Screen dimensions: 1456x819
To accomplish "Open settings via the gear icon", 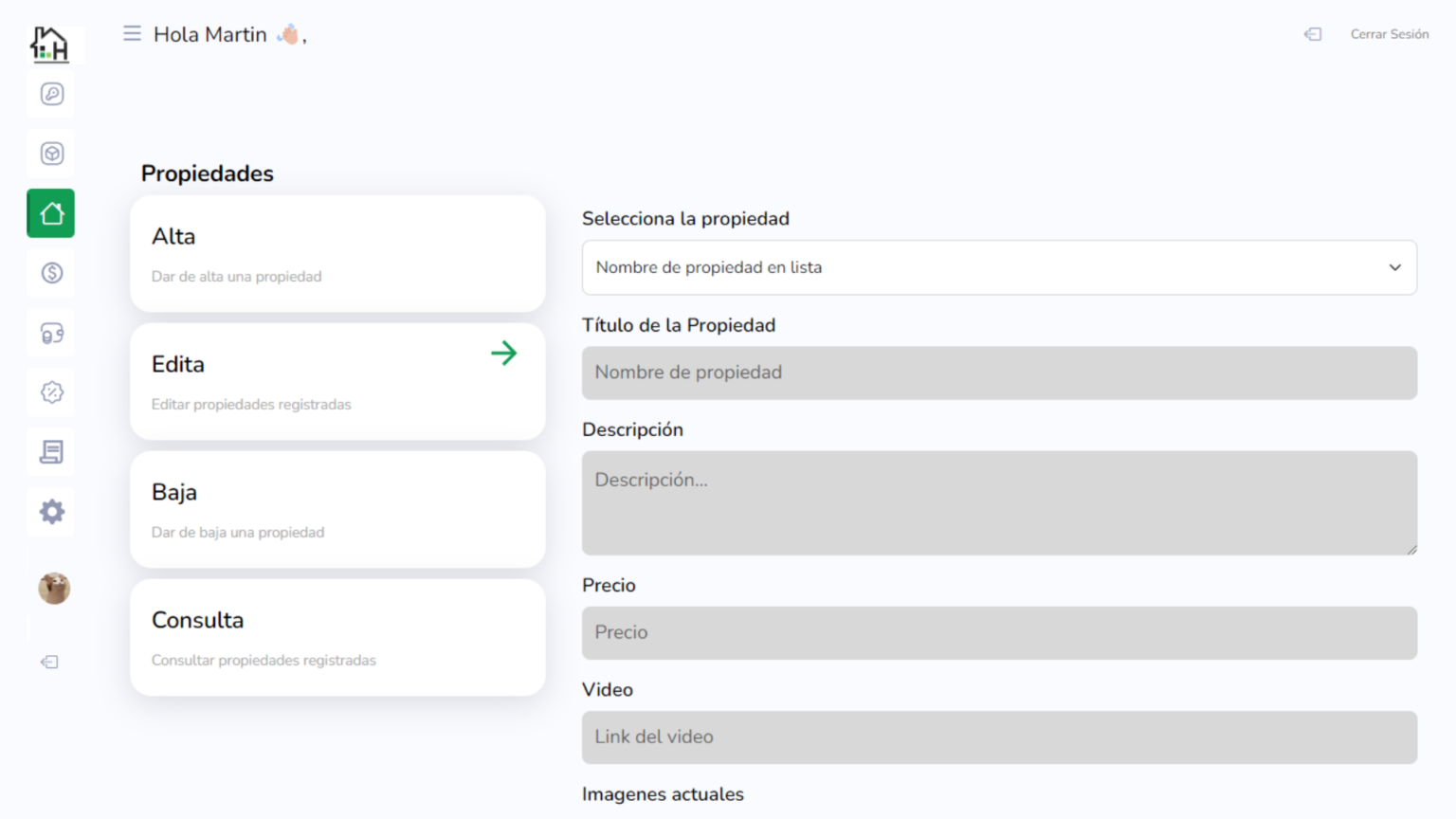I will pos(52,512).
